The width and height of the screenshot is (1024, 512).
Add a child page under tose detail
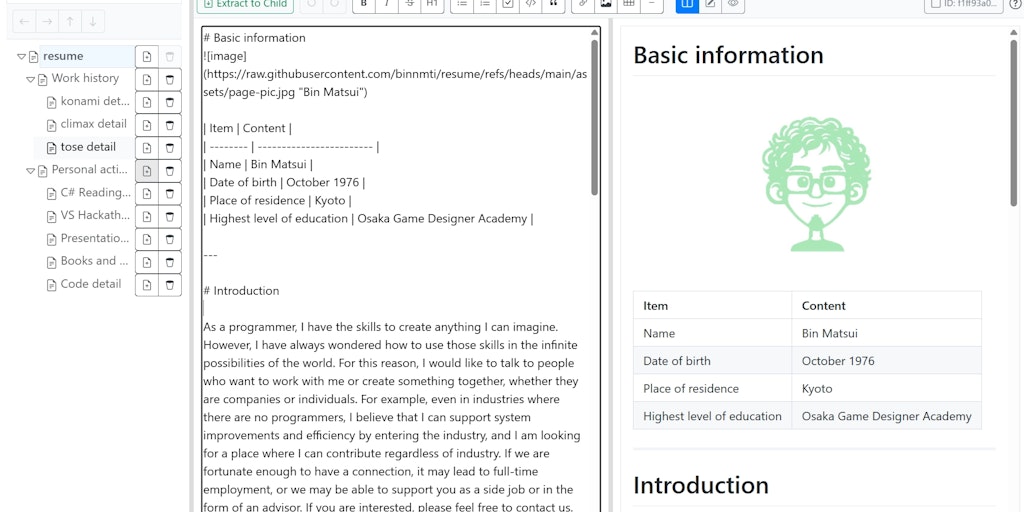click(147, 148)
